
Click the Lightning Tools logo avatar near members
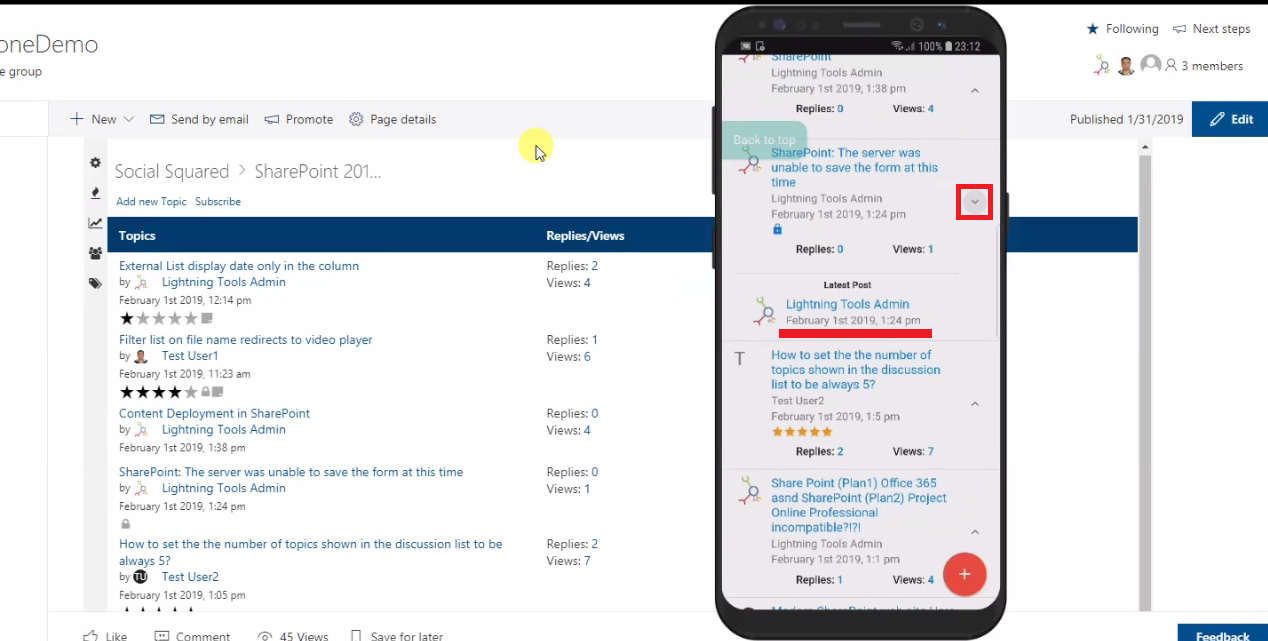(x=1102, y=66)
